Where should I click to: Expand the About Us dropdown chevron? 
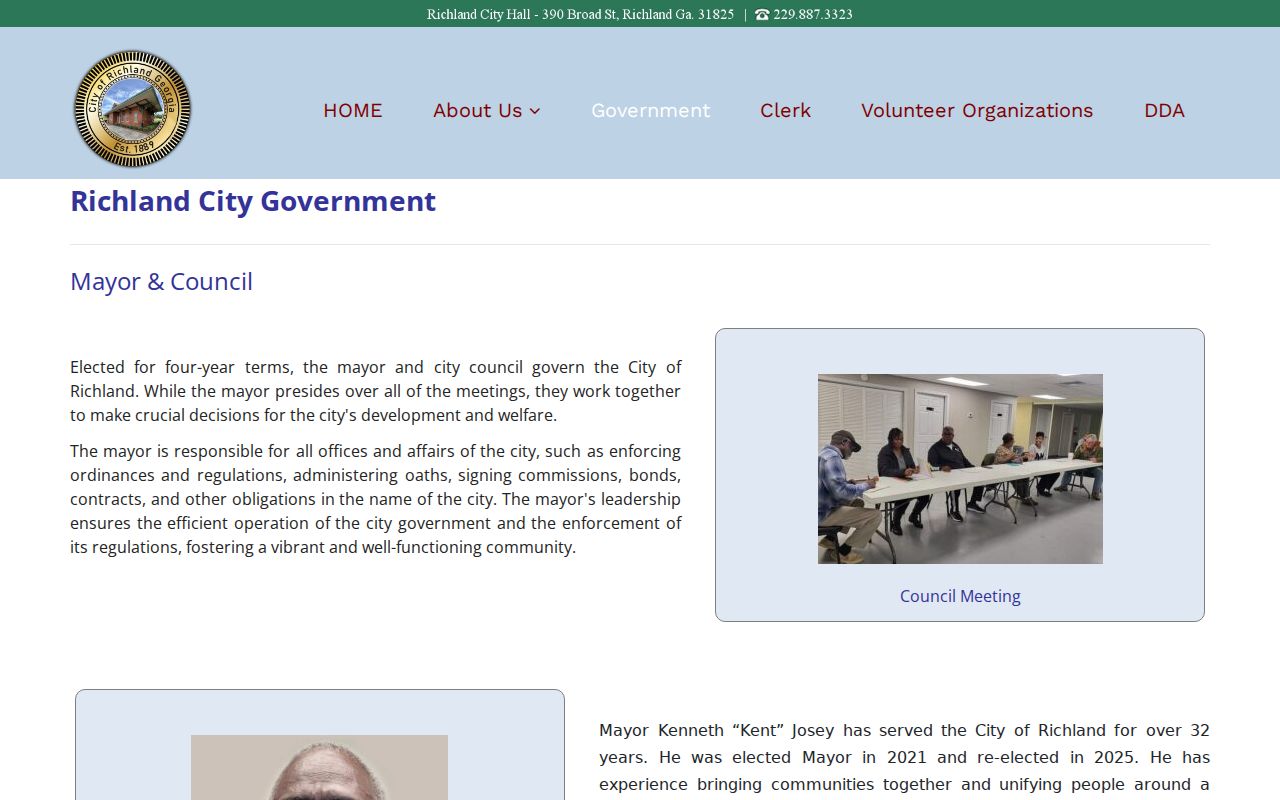tap(535, 111)
